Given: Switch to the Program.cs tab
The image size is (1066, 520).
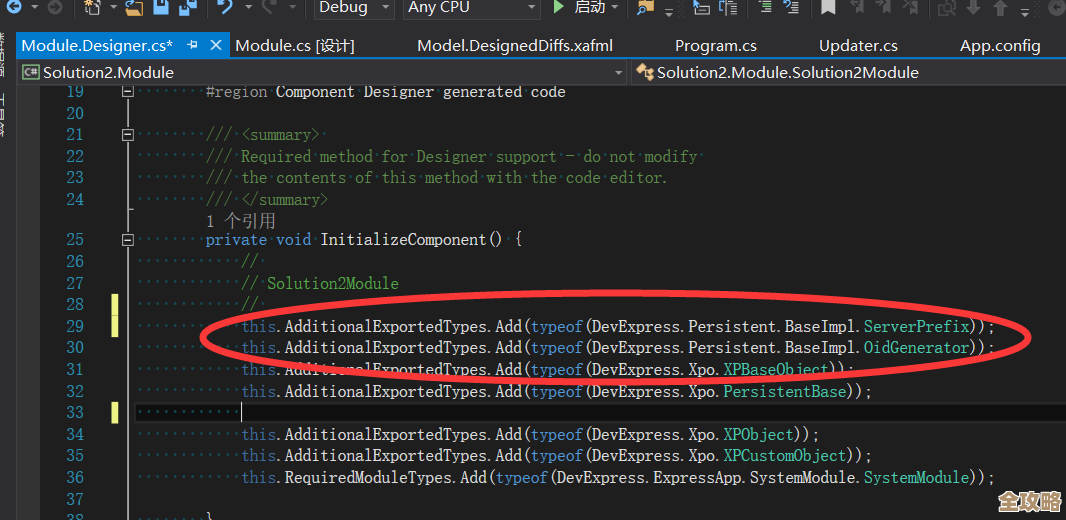Looking at the screenshot, I should tap(715, 46).
